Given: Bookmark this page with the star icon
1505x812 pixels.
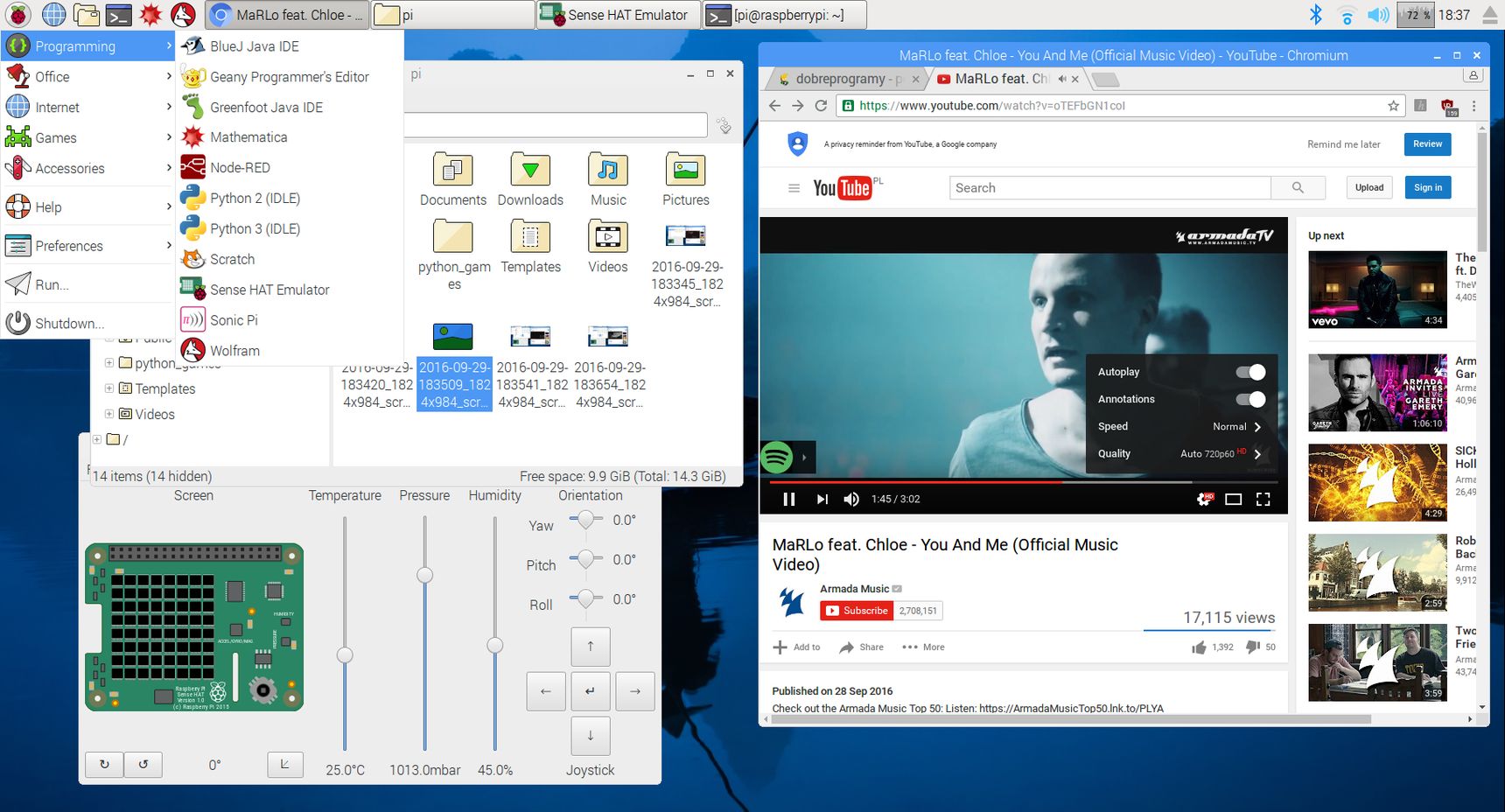Looking at the screenshot, I should 1393,106.
